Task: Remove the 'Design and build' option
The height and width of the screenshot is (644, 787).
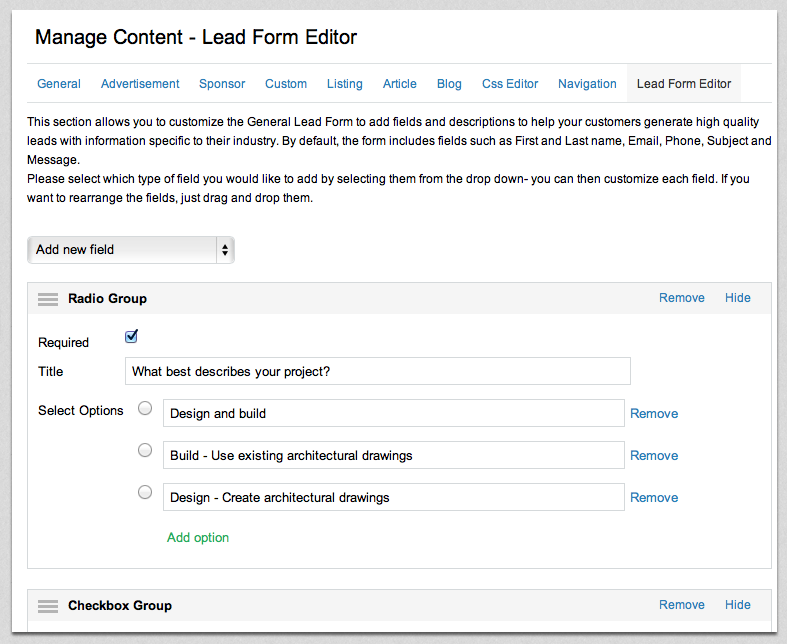Action: click(x=654, y=414)
